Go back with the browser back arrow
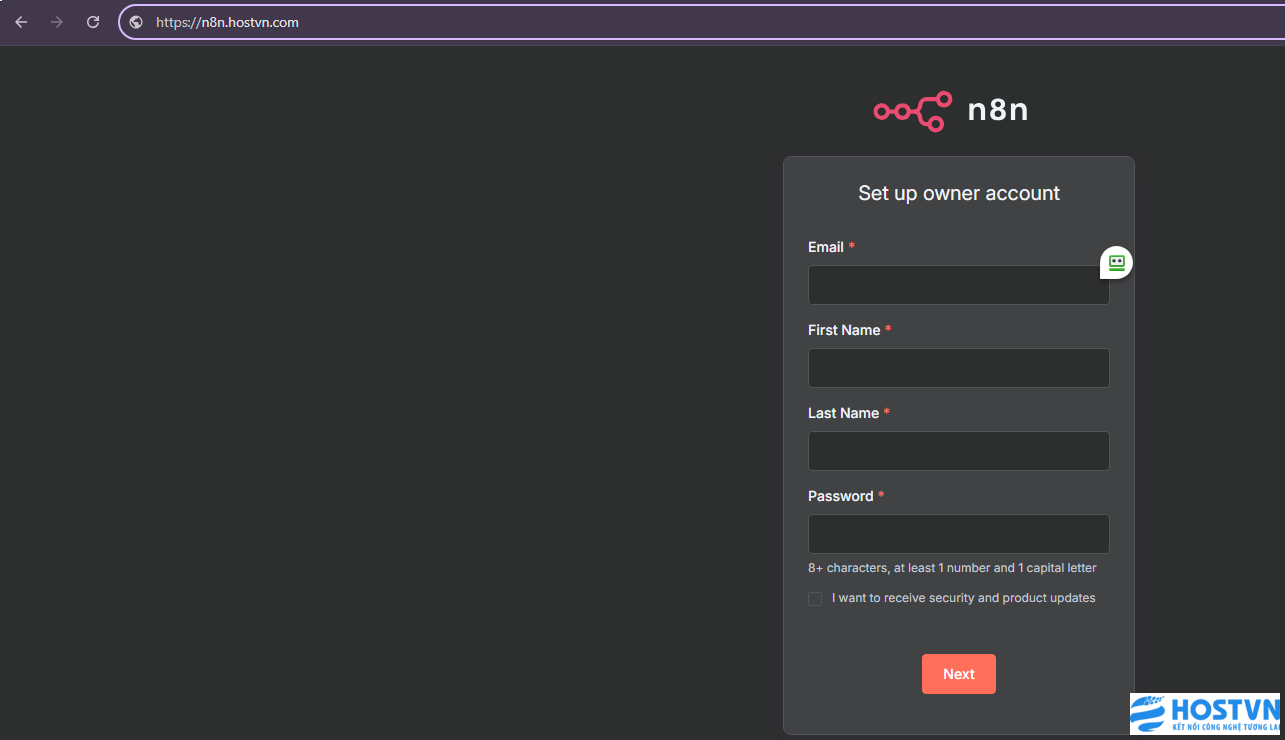This screenshot has height=740, width=1285. pyautogui.click(x=21, y=22)
